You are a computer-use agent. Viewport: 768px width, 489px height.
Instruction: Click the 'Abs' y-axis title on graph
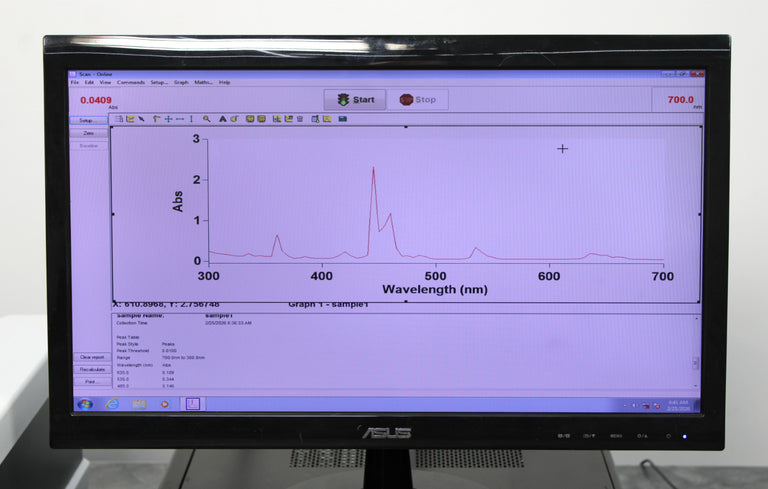pos(177,201)
